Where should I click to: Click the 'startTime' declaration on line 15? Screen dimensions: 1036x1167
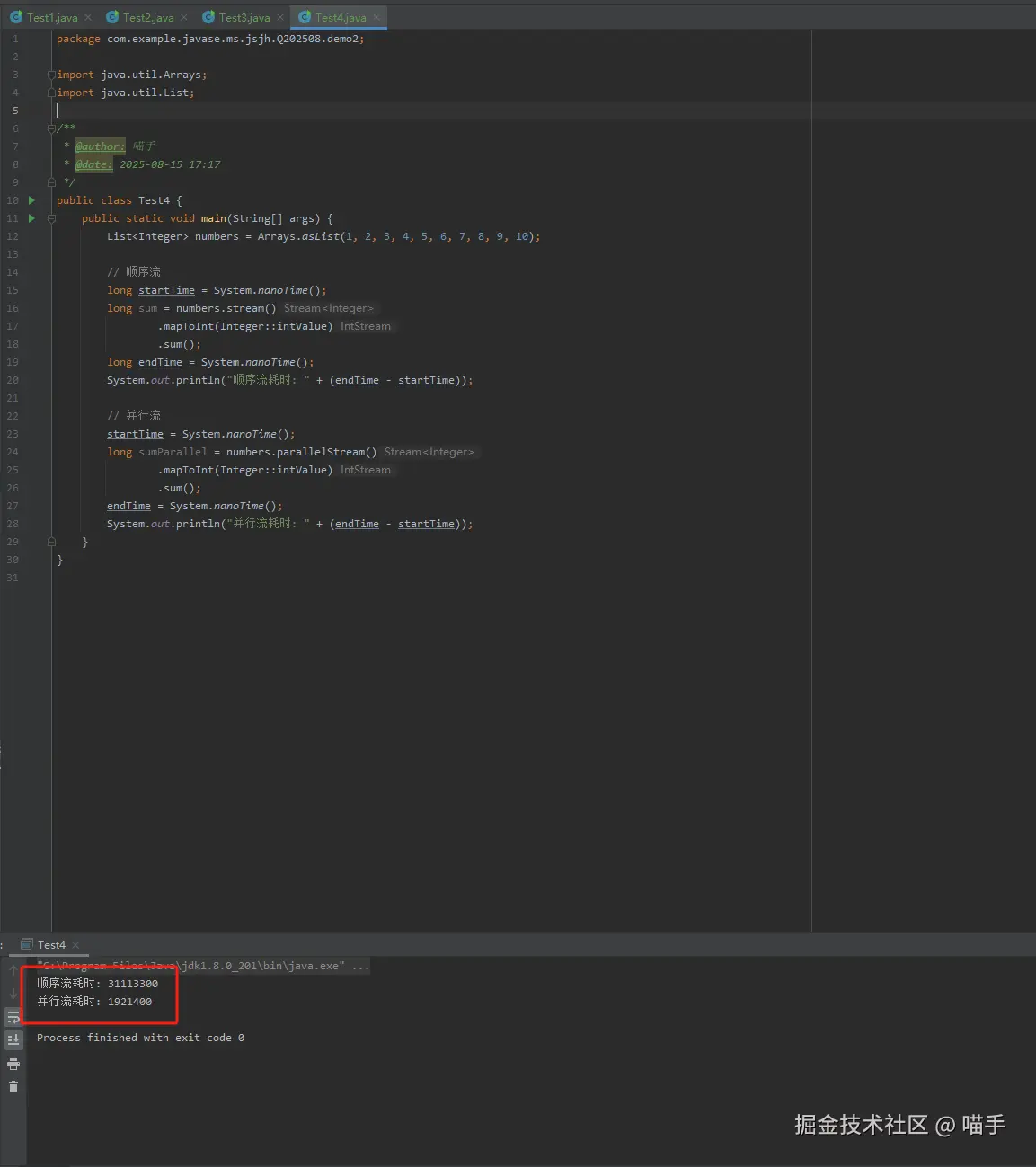point(166,290)
